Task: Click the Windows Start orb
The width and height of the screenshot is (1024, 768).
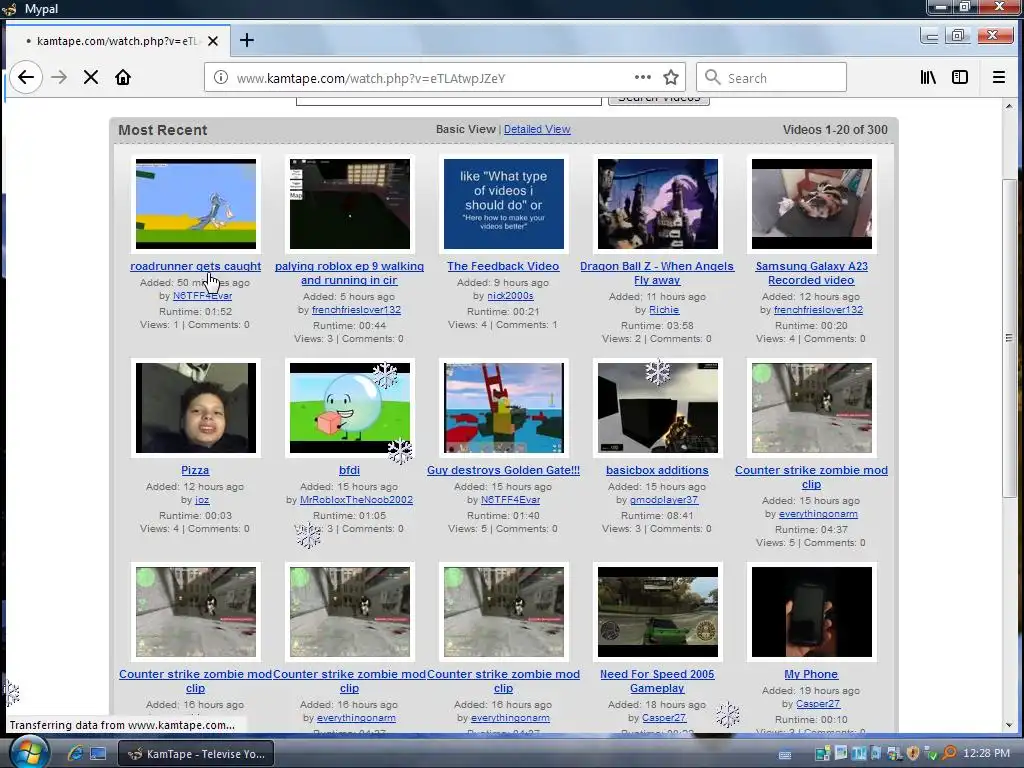Action: pyautogui.click(x=29, y=752)
